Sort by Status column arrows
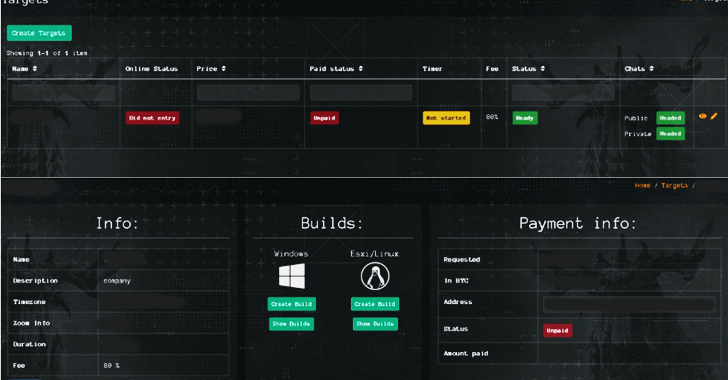 click(x=543, y=69)
